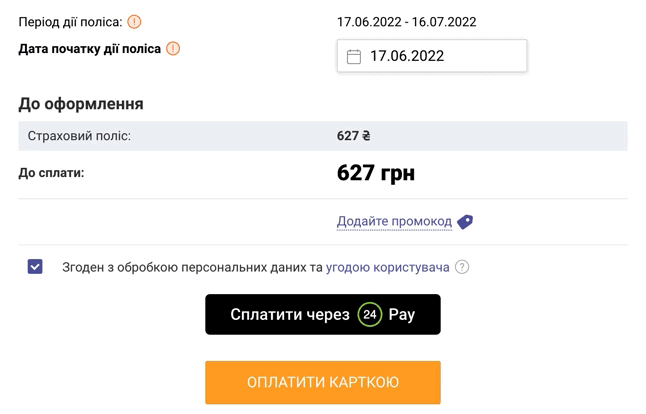Open the calendar icon in the date field
This screenshot has height=414, width=646.
(x=353, y=56)
